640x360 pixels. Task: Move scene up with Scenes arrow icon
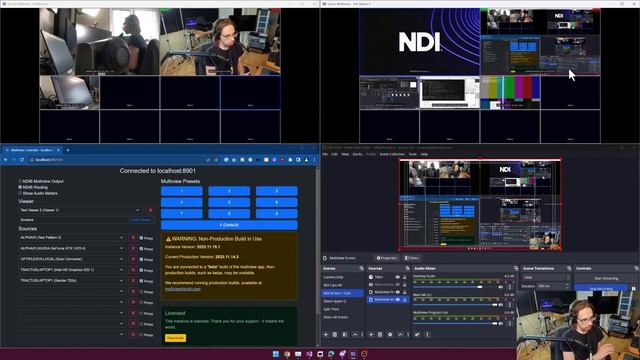(355, 334)
